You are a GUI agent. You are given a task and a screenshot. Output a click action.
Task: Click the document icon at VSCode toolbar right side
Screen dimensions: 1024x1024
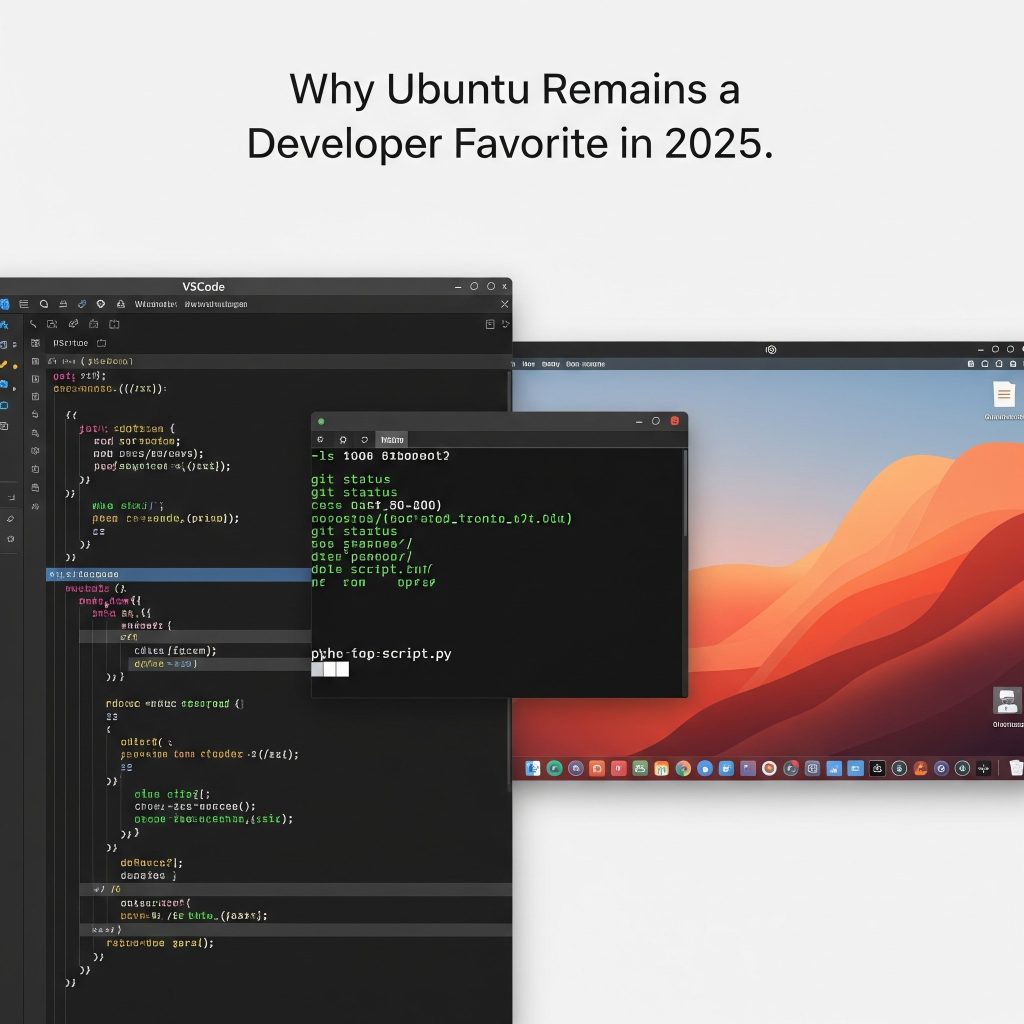pos(490,325)
